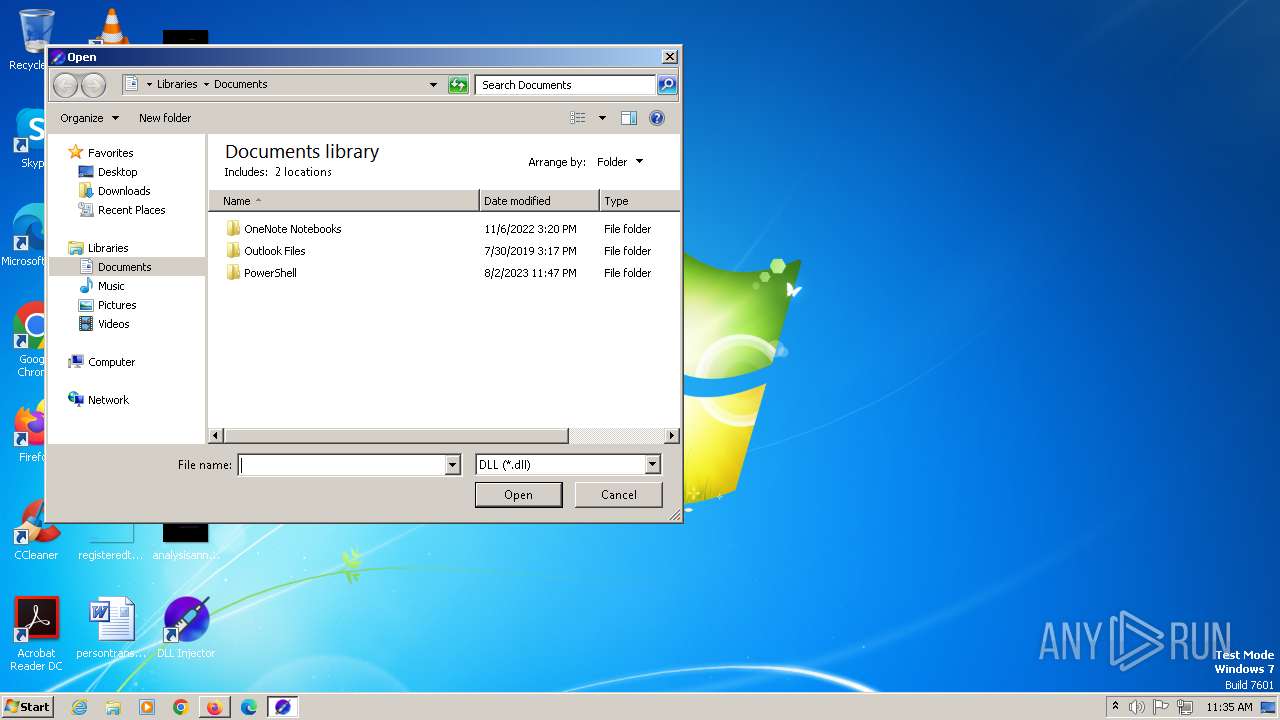Show the preview pane icon
Viewport: 1280px width, 720px height.
coord(628,118)
